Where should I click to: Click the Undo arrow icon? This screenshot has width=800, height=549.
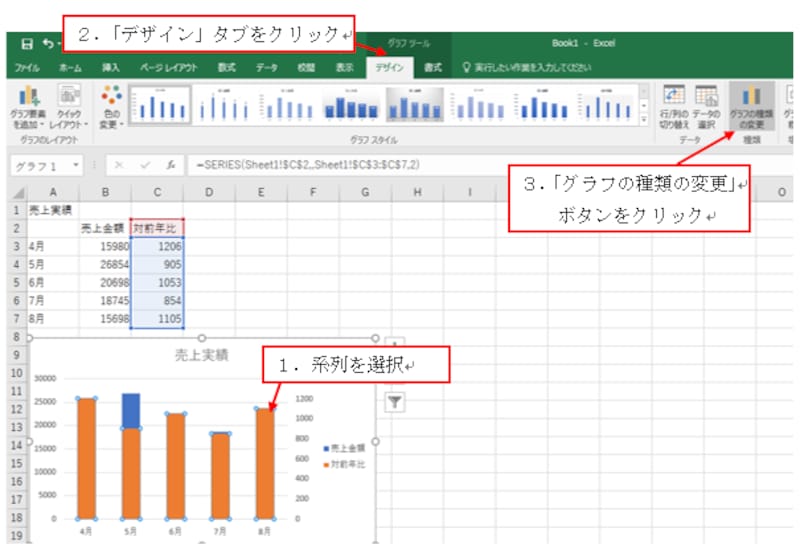coord(48,44)
